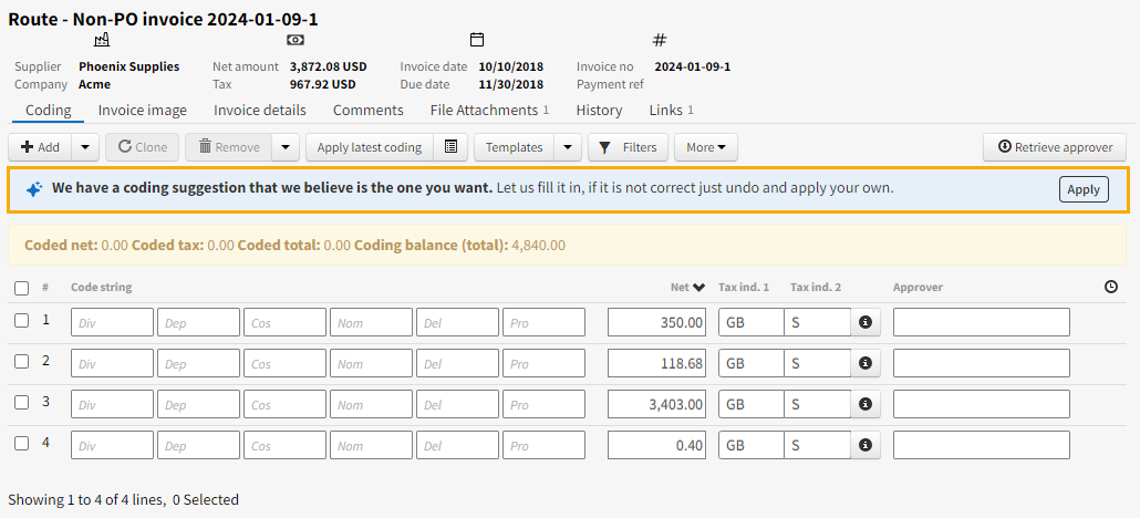Sort by the Net column arrow
The height and width of the screenshot is (518, 1140).
[x=699, y=287]
